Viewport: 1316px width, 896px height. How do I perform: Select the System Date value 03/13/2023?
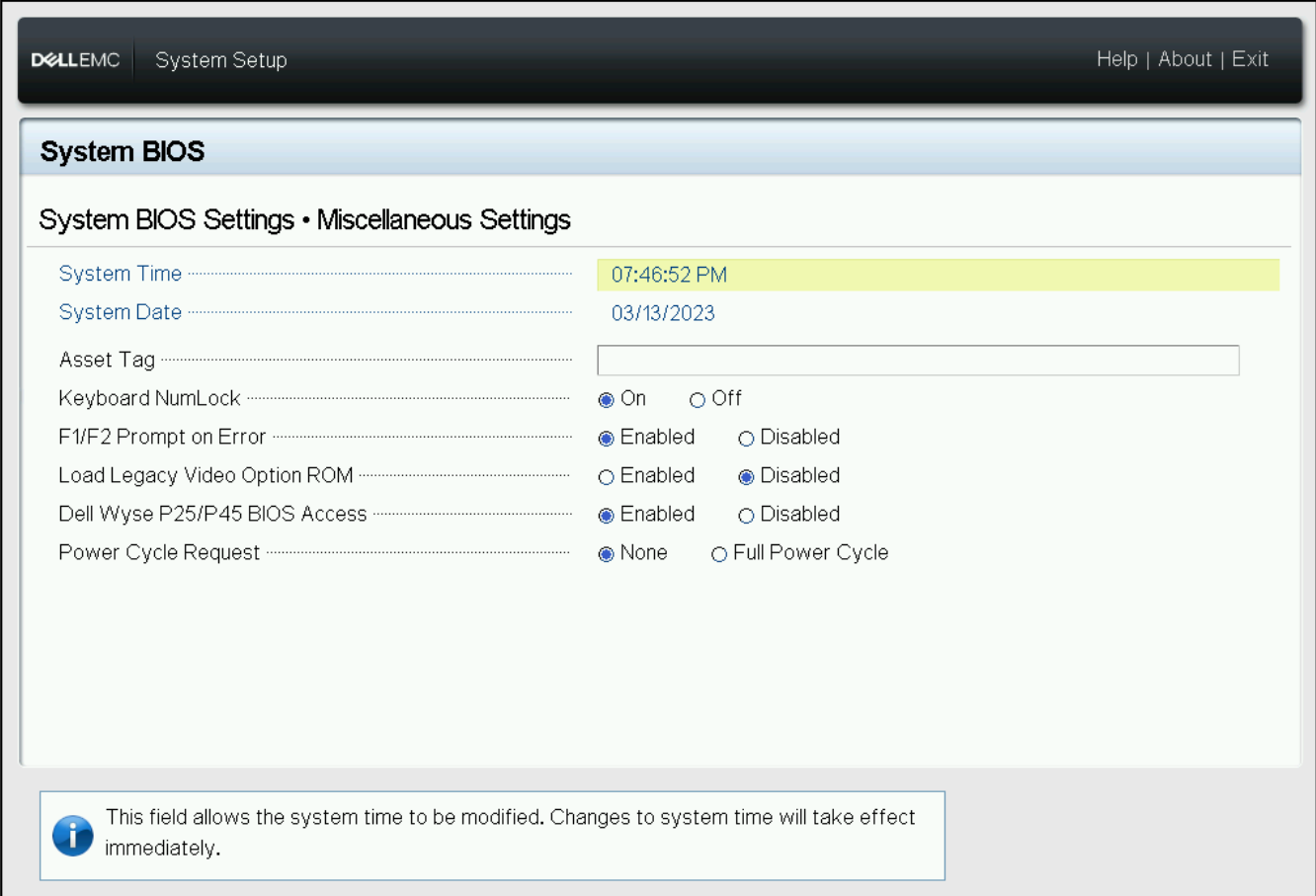tap(663, 313)
